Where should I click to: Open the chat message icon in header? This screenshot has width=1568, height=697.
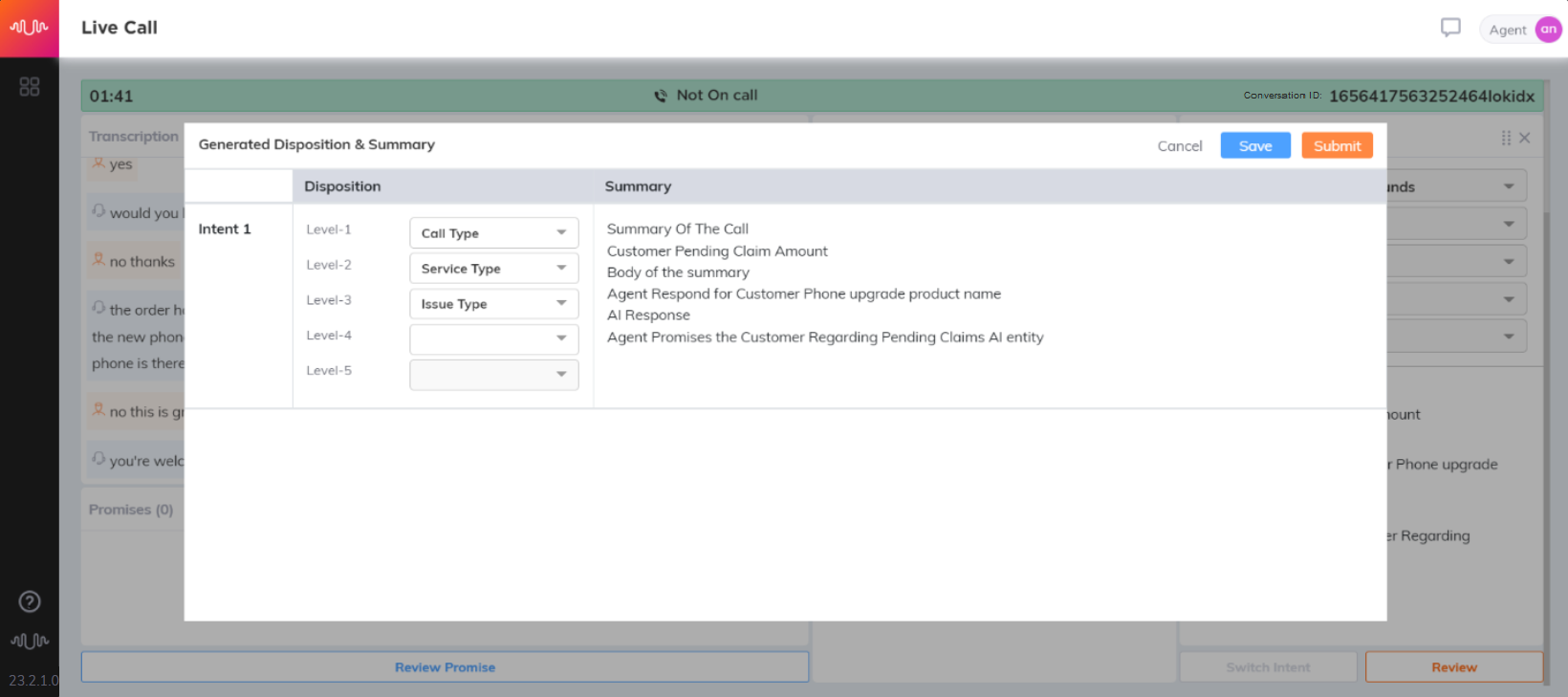(1450, 28)
